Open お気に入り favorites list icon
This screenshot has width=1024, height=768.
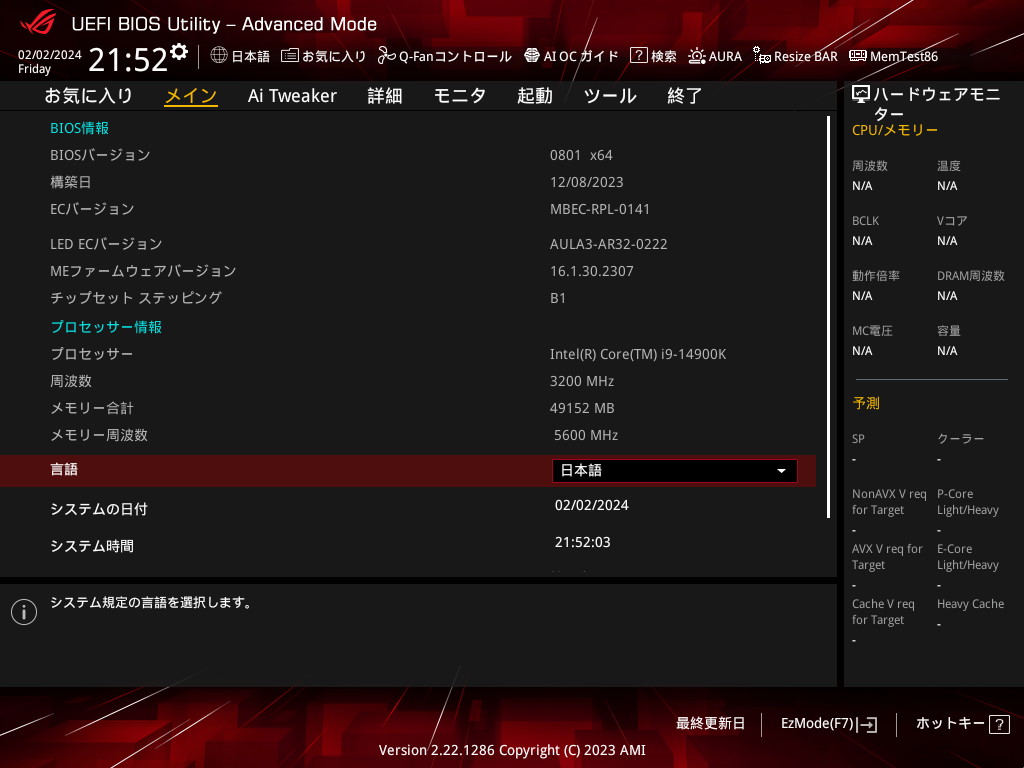point(290,56)
